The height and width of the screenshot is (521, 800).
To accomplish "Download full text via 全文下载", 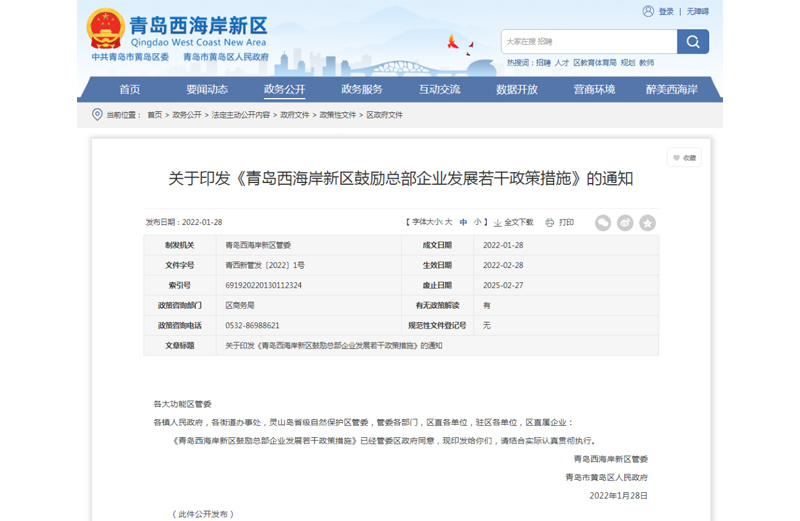I will click(513, 222).
